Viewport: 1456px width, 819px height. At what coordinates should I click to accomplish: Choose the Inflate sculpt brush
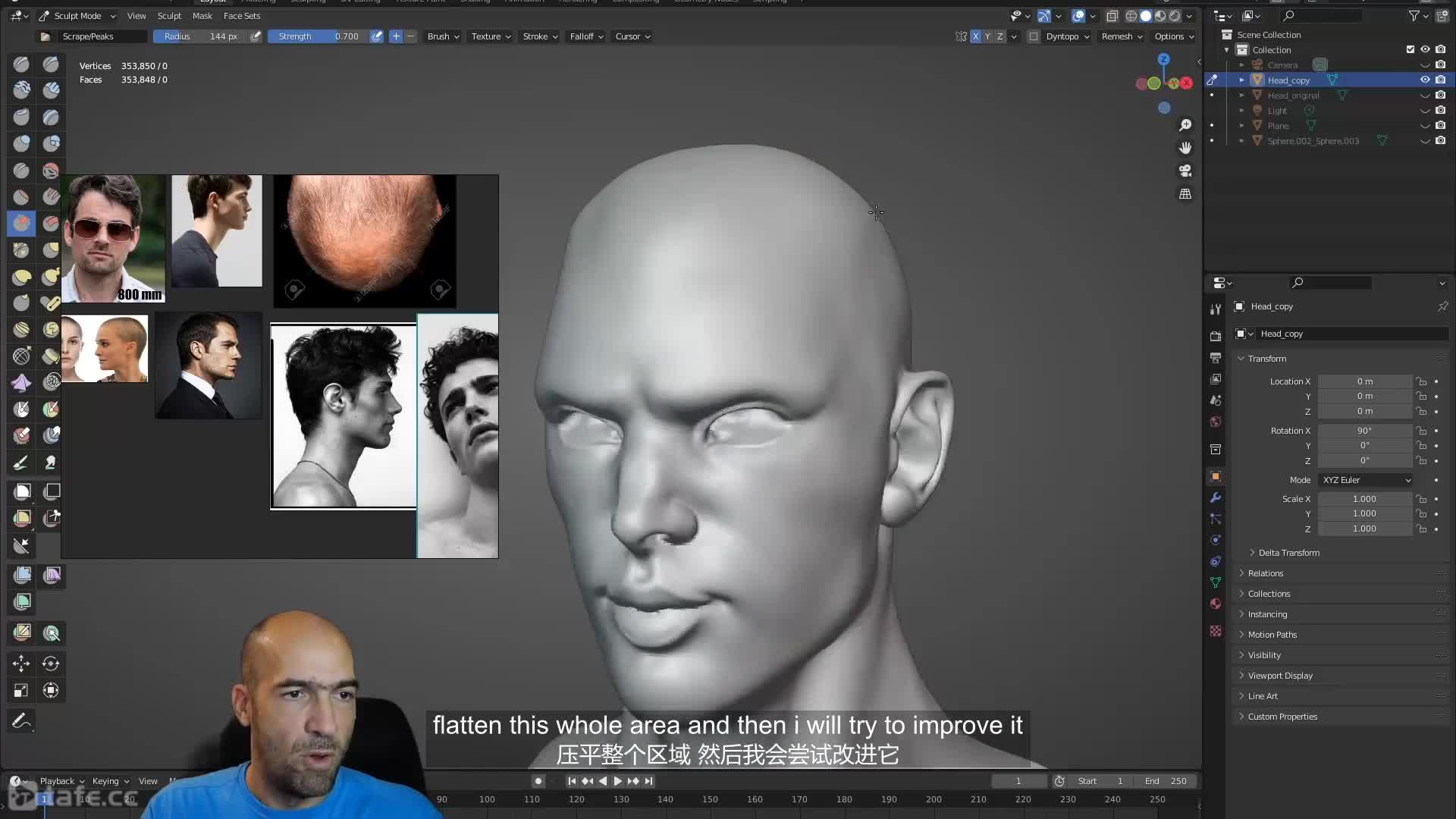[x=21, y=143]
